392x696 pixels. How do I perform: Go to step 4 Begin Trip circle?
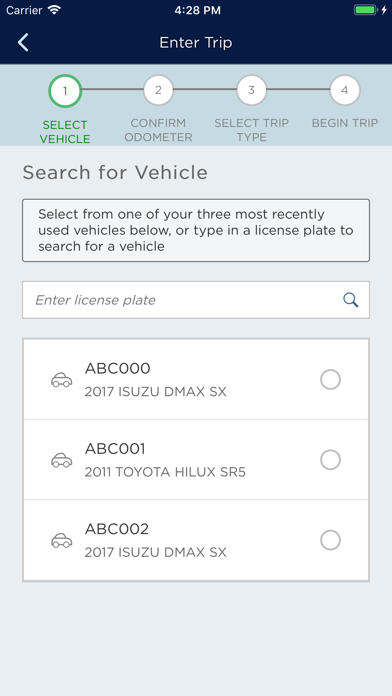click(x=344, y=90)
